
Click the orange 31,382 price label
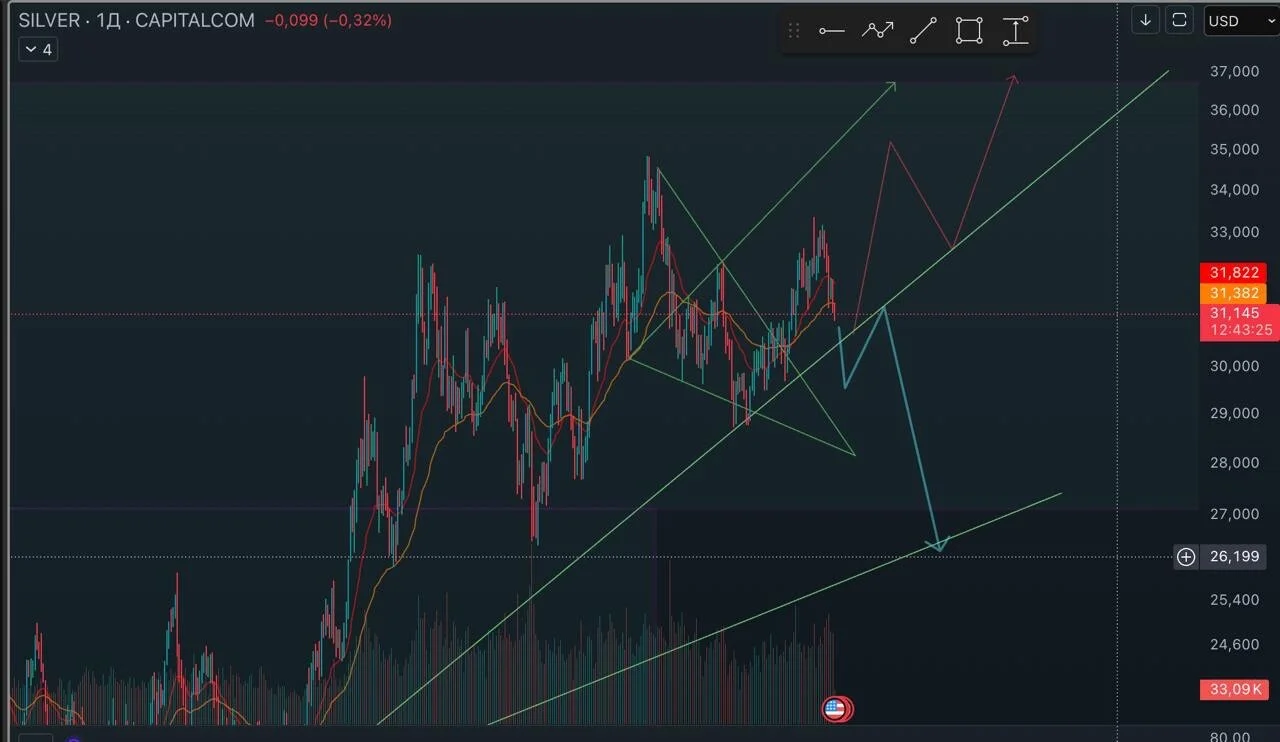coord(1233,293)
